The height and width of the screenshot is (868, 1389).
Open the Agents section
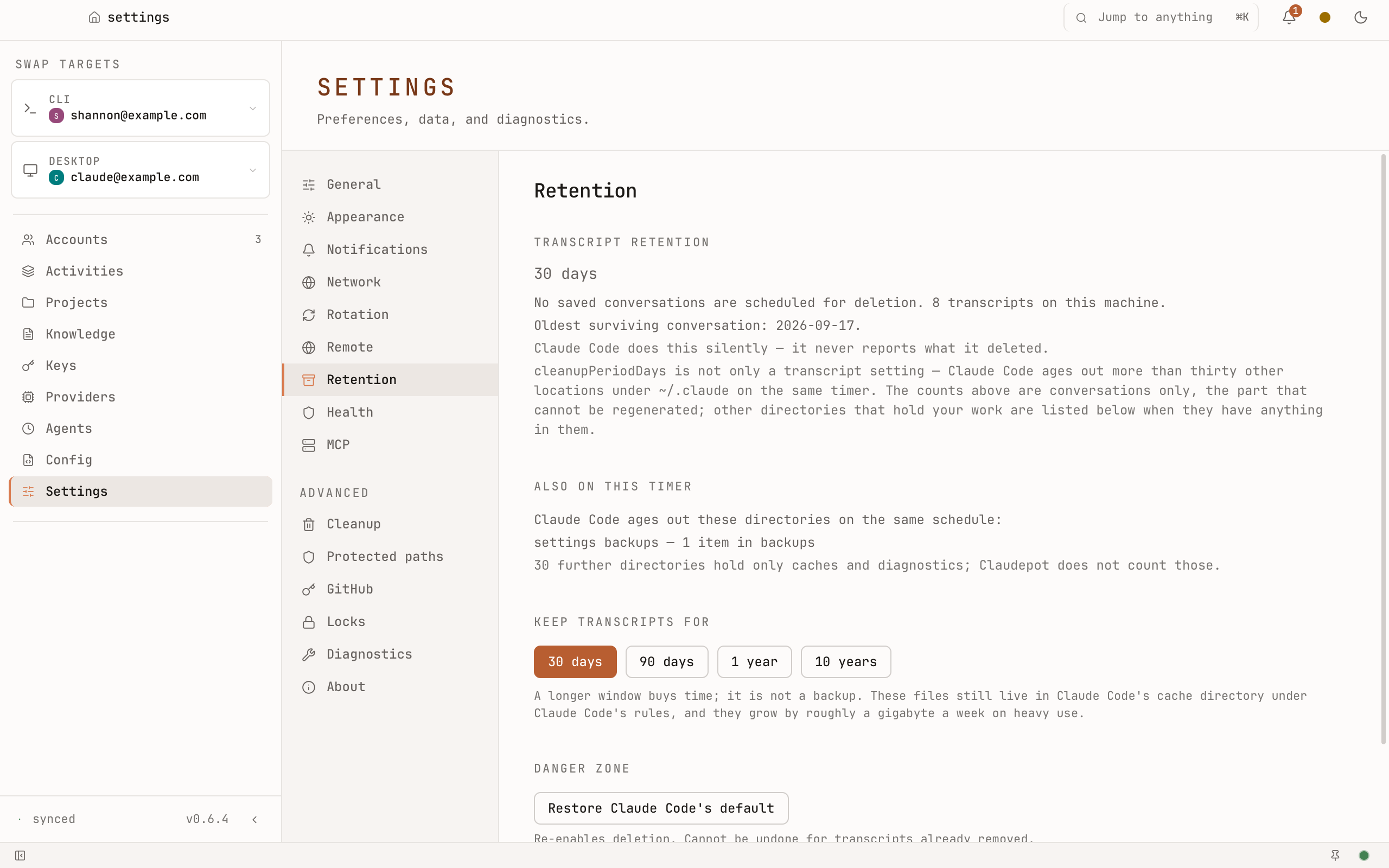point(141,428)
